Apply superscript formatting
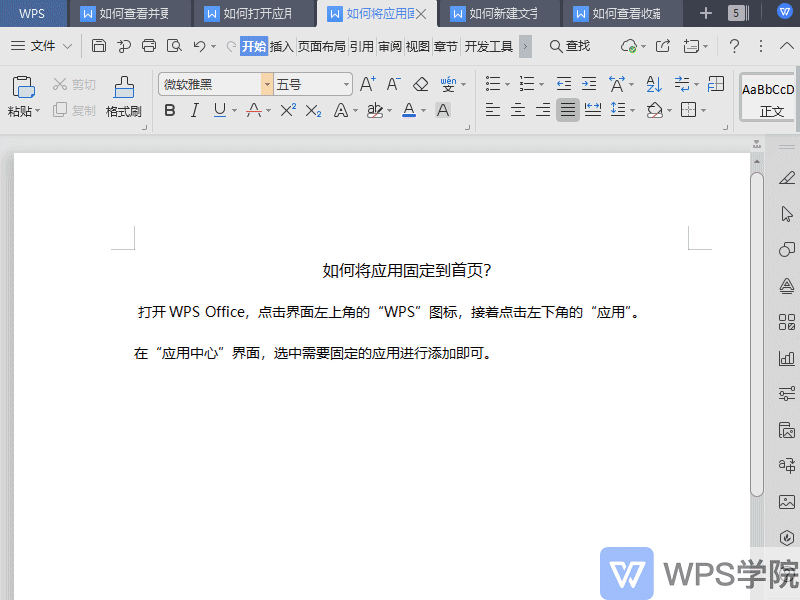Image resolution: width=800 pixels, height=600 pixels. click(x=288, y=110)
